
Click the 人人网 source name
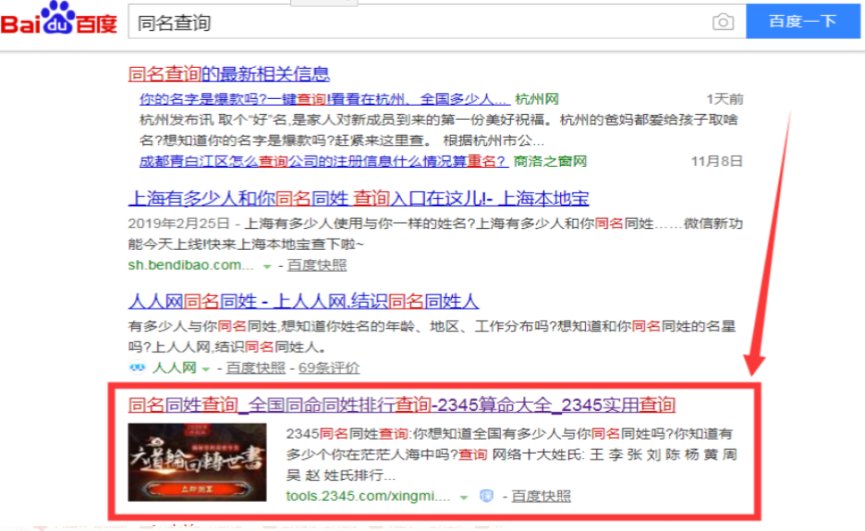(174, 368)
